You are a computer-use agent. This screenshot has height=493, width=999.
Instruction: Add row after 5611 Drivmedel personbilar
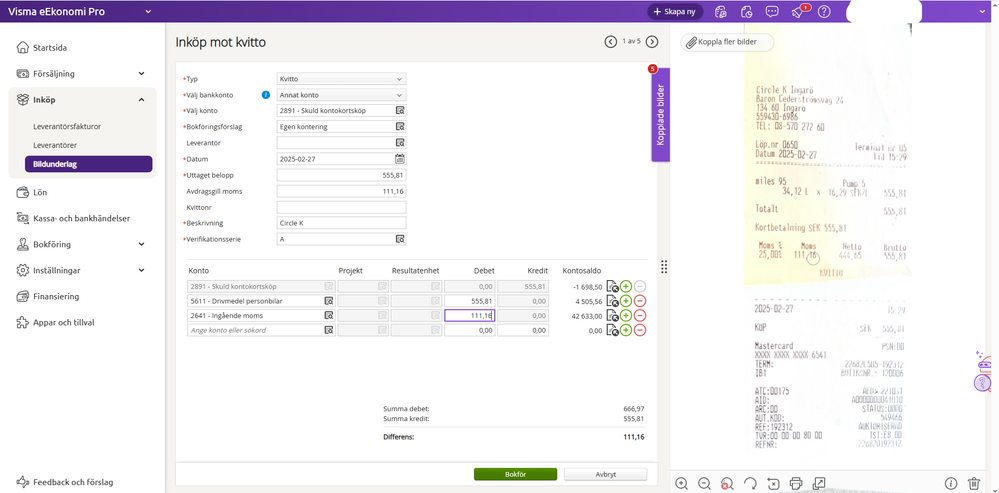626,300
